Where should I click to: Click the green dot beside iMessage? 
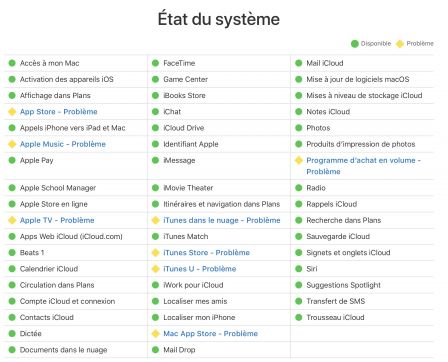[x=155, y=160]
